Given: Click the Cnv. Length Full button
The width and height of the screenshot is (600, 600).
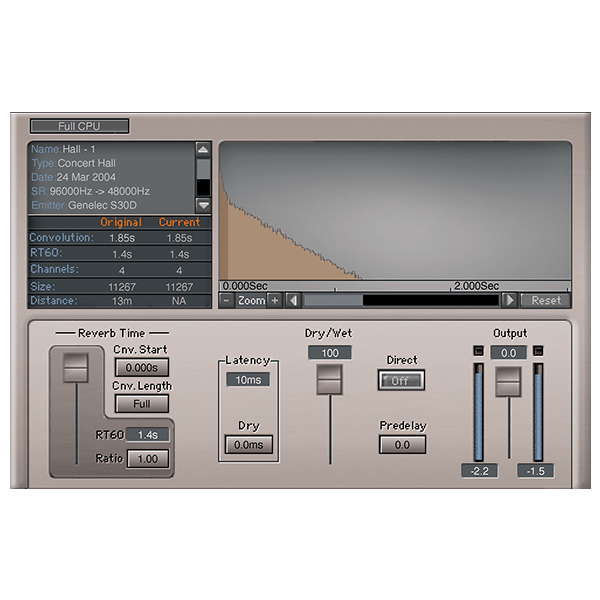Looking at the screenshot, I should point(142,404).
